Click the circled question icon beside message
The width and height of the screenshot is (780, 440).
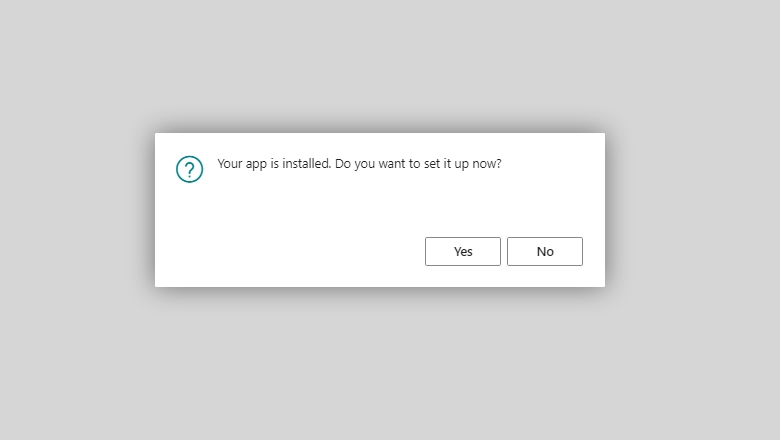click(190, 169)
